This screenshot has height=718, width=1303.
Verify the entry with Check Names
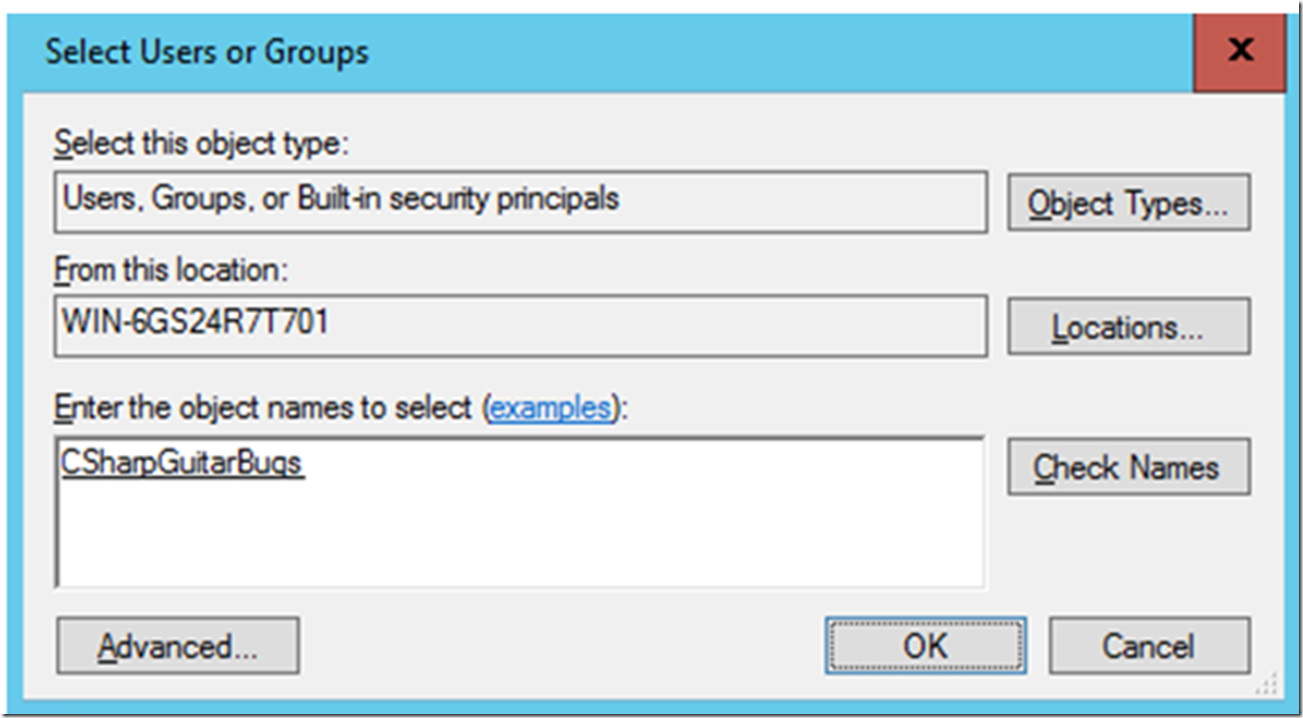pos(1128,466)
